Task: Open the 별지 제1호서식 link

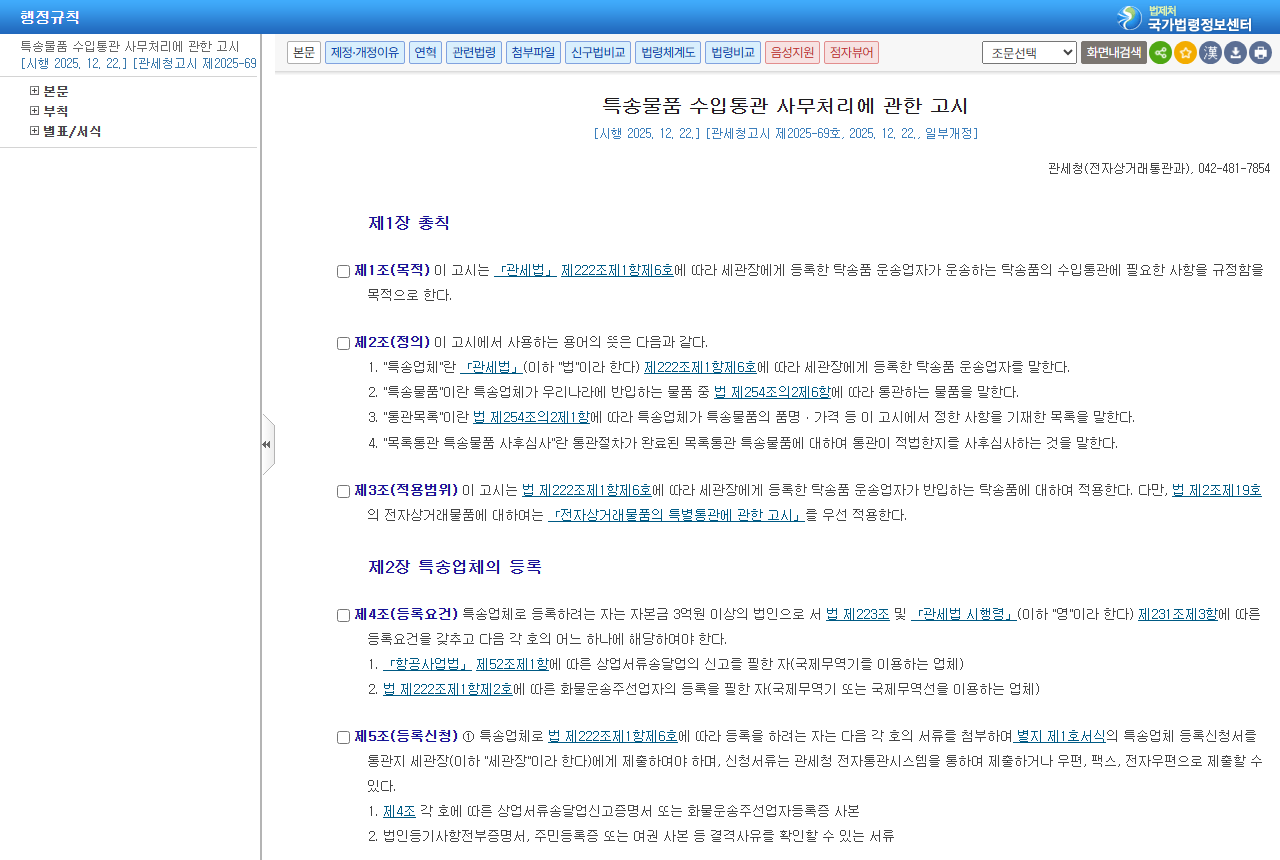Action: 1060,736
